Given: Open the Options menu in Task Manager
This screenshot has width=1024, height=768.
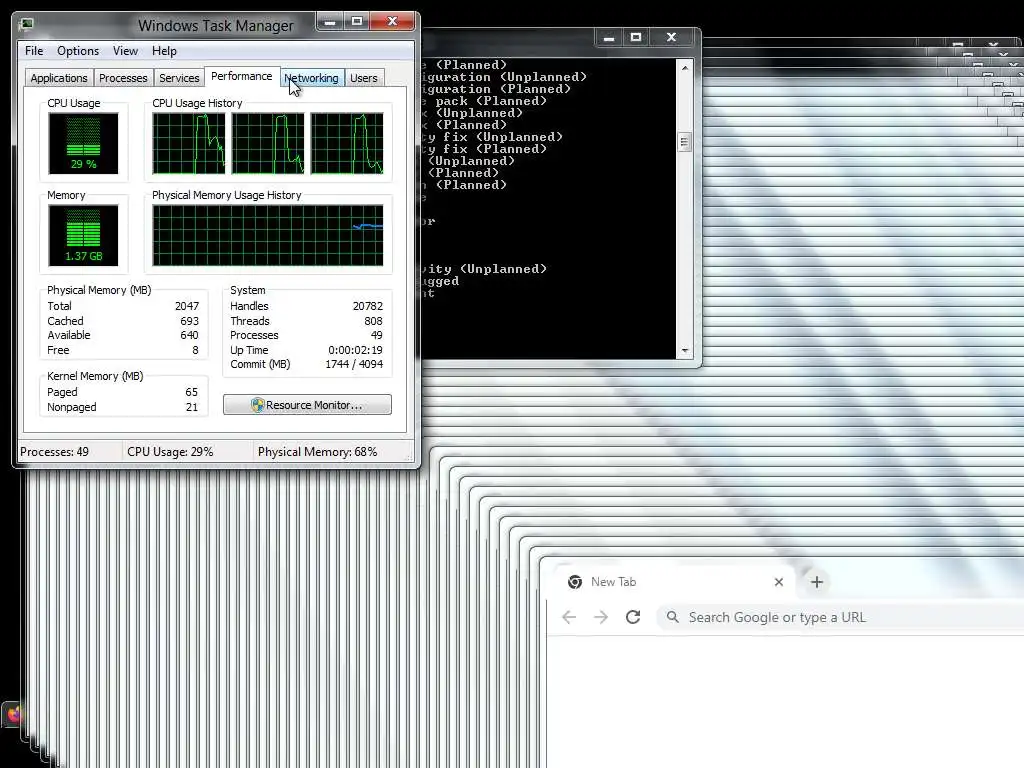Looking at the screenshot, I should click(x=78, y=51).
